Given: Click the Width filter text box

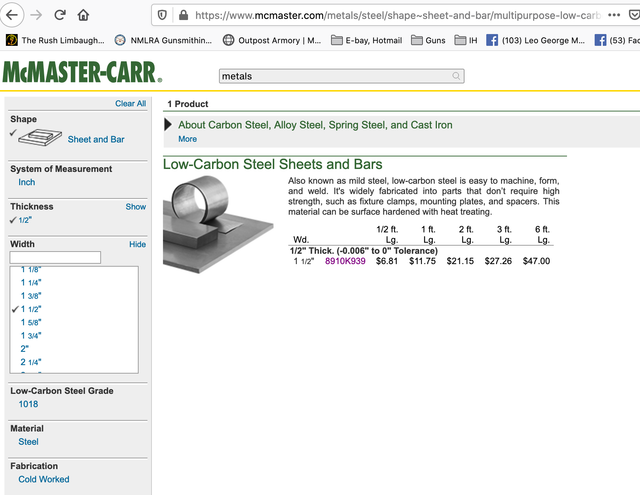Looking at the screenshot, I should pyautogui.click(x=55, y=257).
